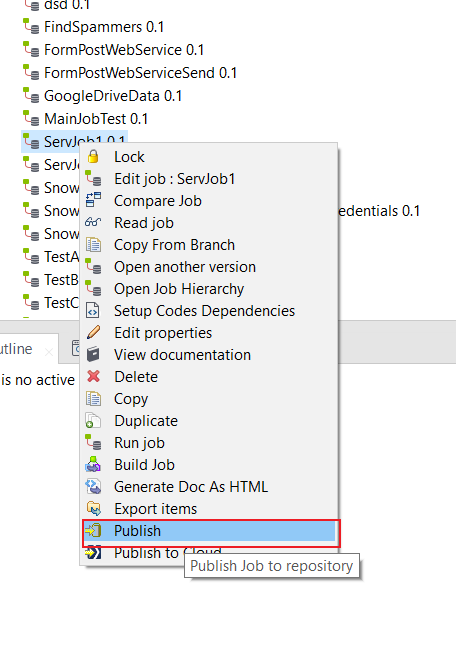Viewport: 456px width, 659px height.
Task: Click the Setup Codes Dependencies icon
Action: [x=93, y=311]
